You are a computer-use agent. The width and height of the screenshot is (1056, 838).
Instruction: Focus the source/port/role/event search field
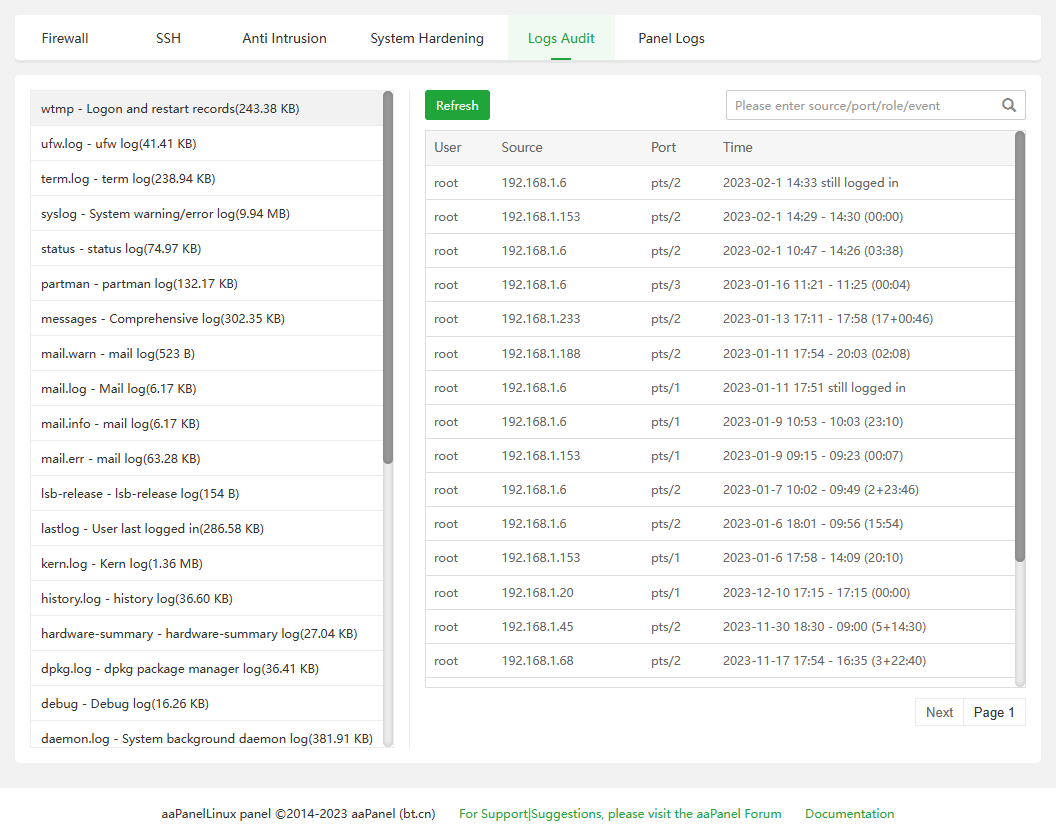[862, 105]
